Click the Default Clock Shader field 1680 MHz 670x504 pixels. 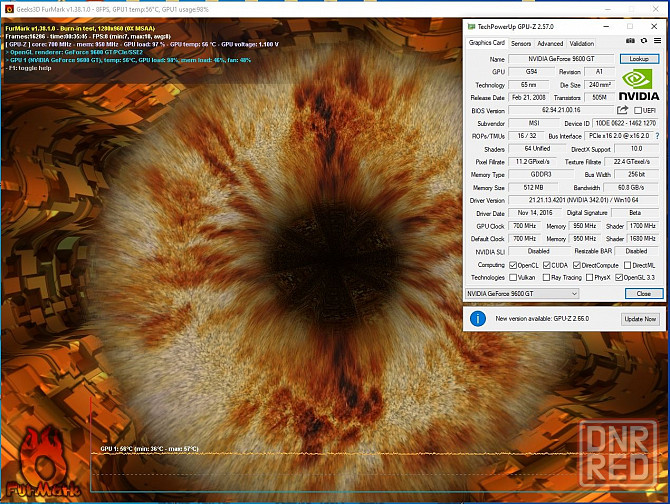coord(643,238)
